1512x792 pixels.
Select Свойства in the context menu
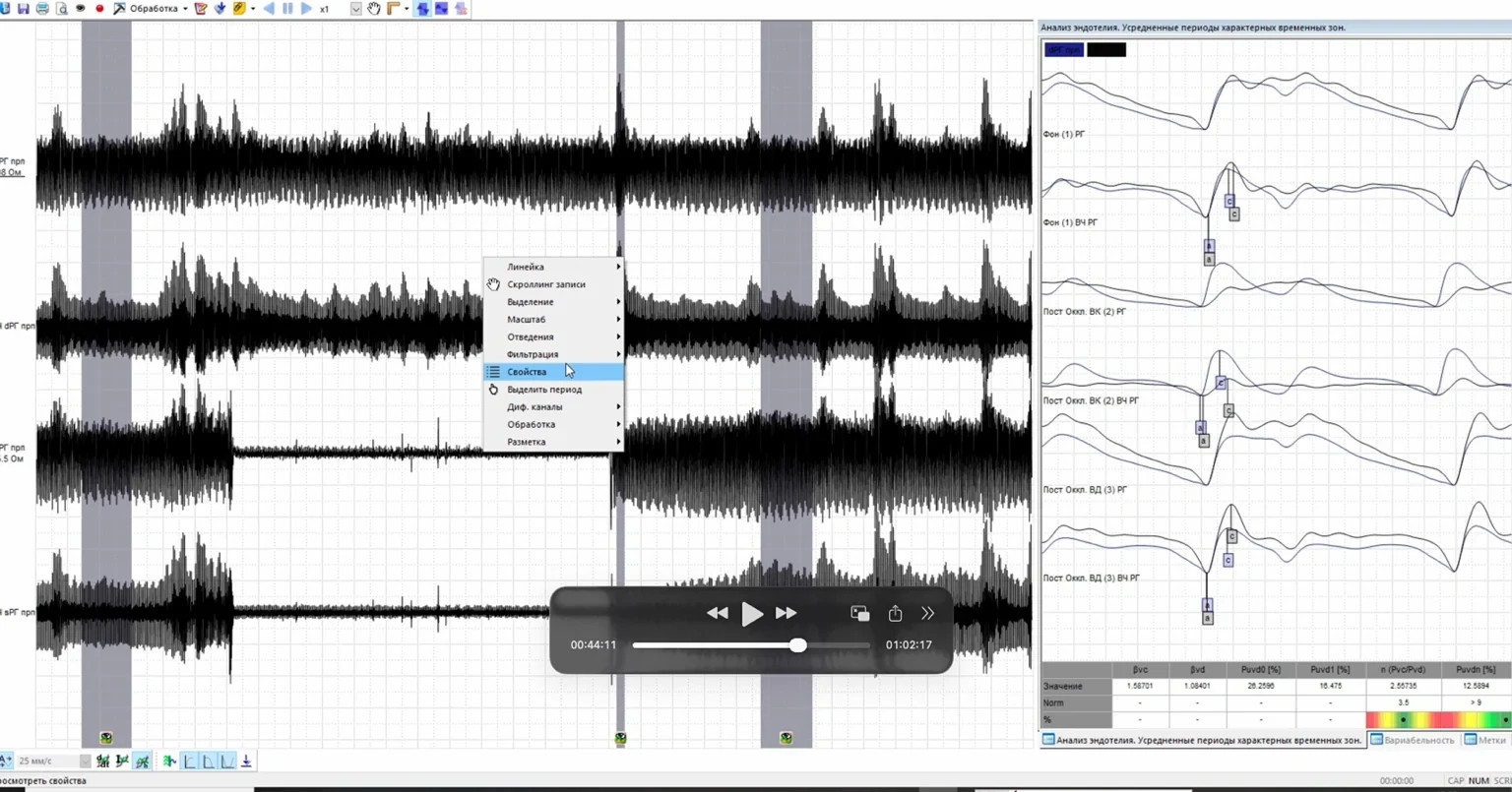click(553, 372)
